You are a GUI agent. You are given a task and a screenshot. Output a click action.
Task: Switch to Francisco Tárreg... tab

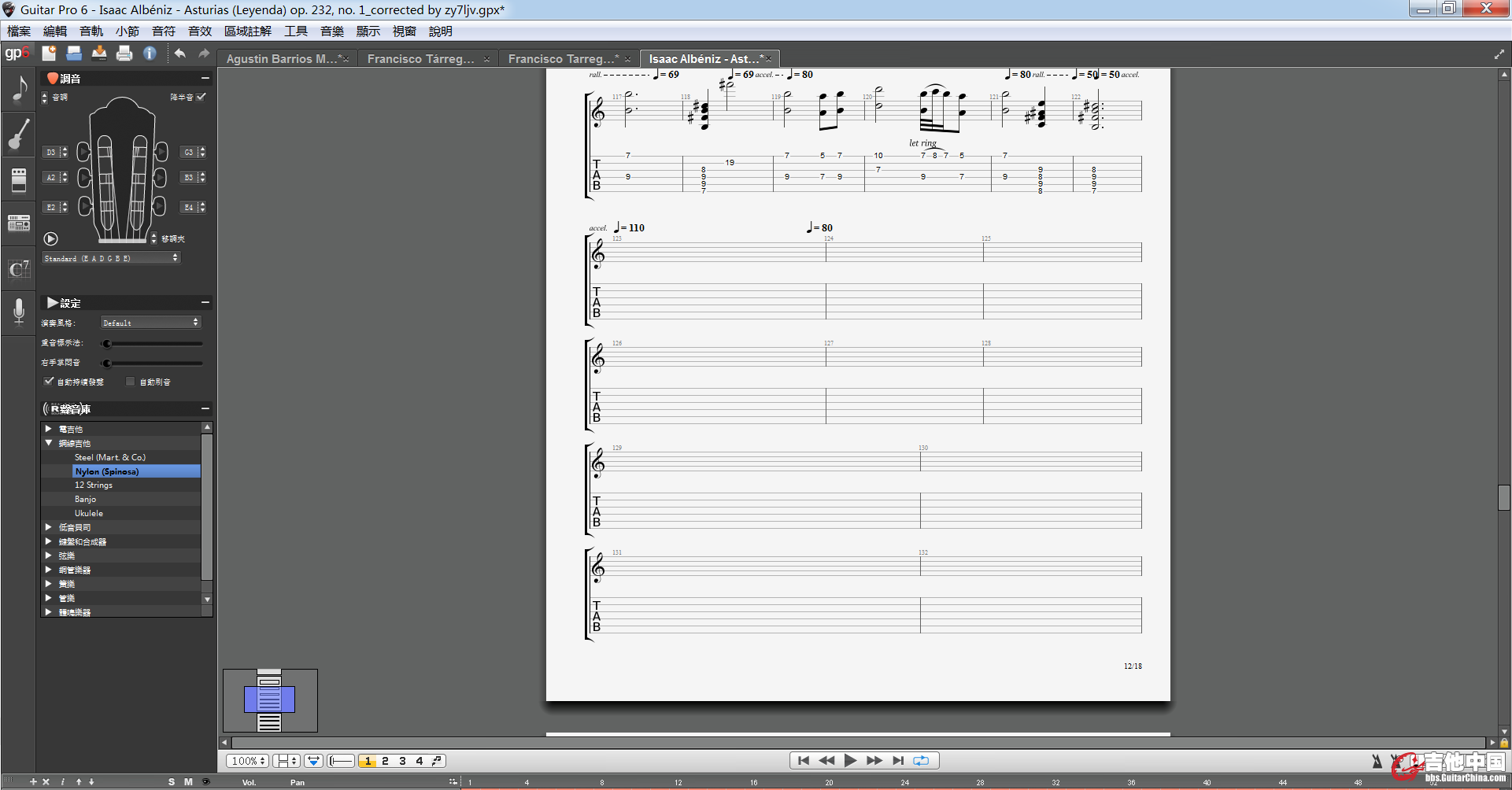(x=428, y=59)
